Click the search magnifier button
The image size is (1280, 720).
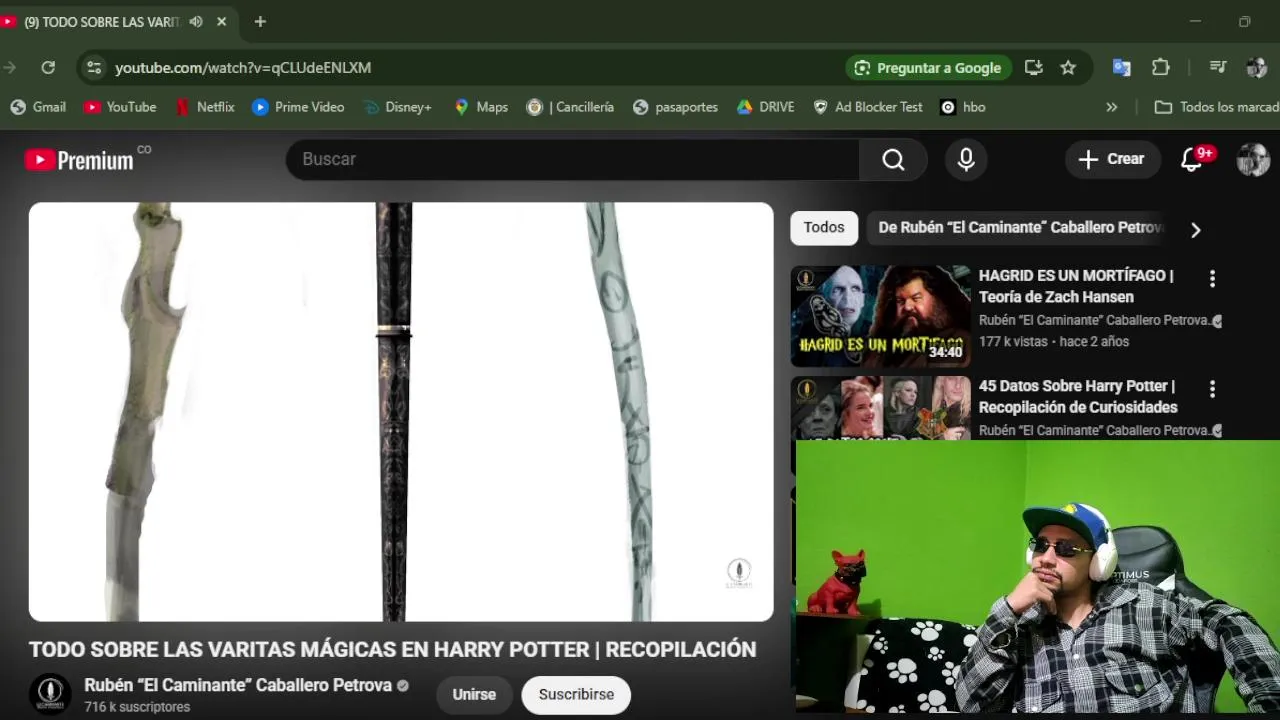(893, 160)
